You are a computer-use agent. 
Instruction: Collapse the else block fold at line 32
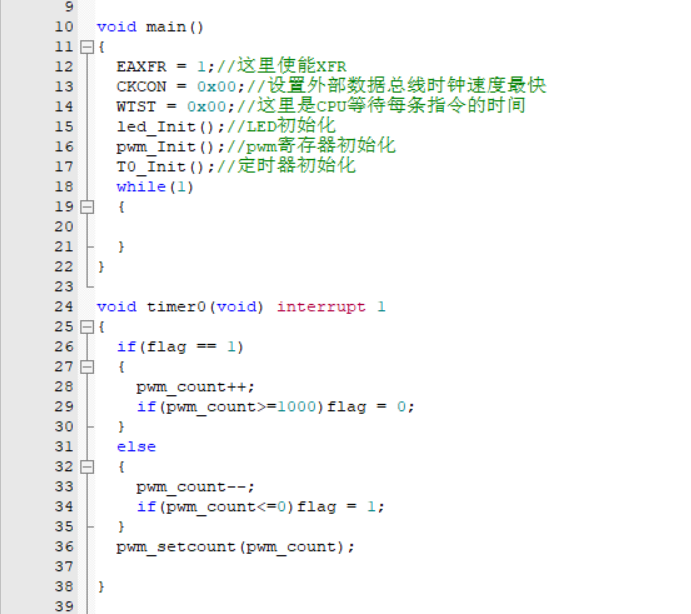(87, 467)
